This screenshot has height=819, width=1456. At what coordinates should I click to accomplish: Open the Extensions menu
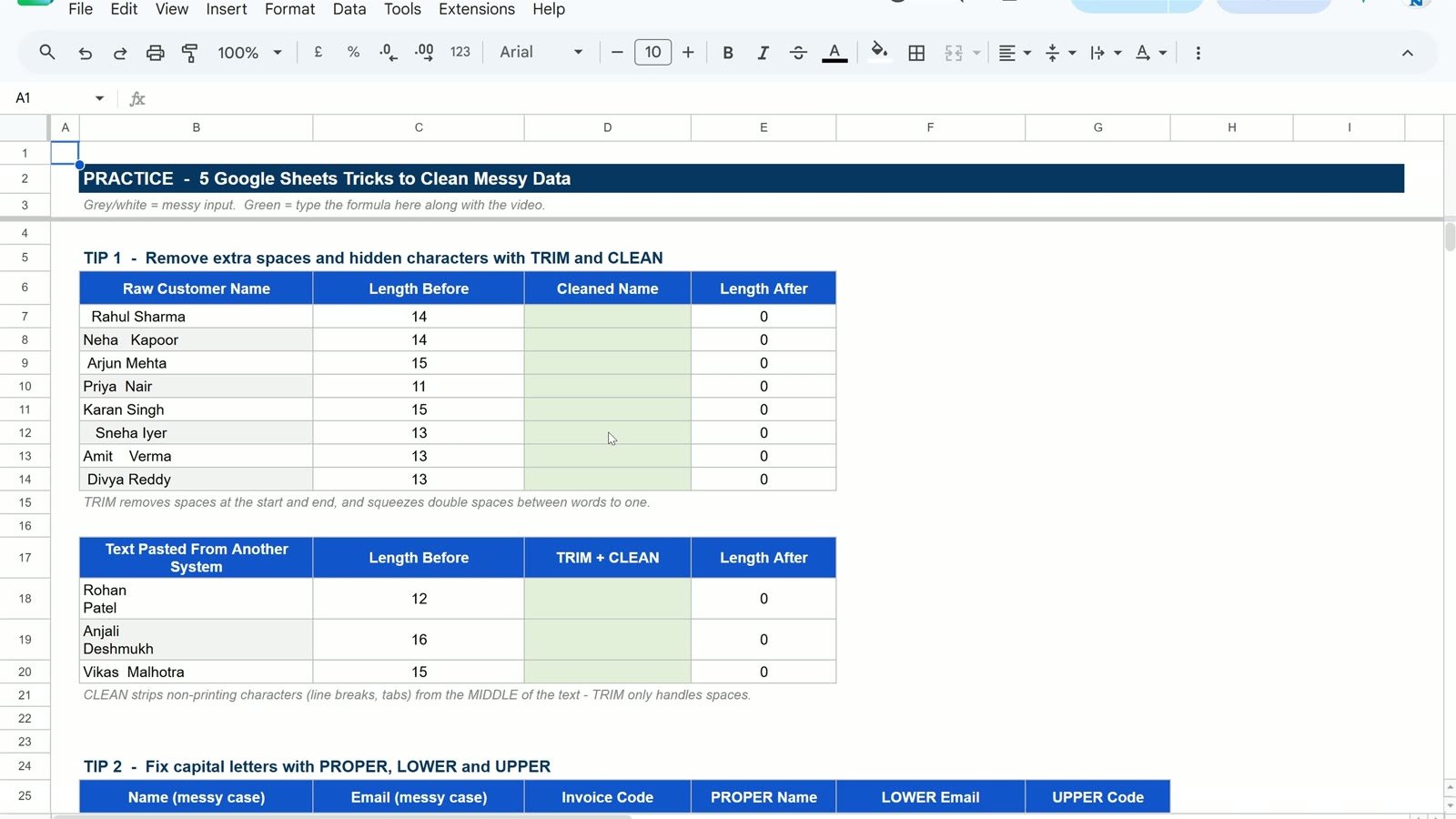(477, 9)
